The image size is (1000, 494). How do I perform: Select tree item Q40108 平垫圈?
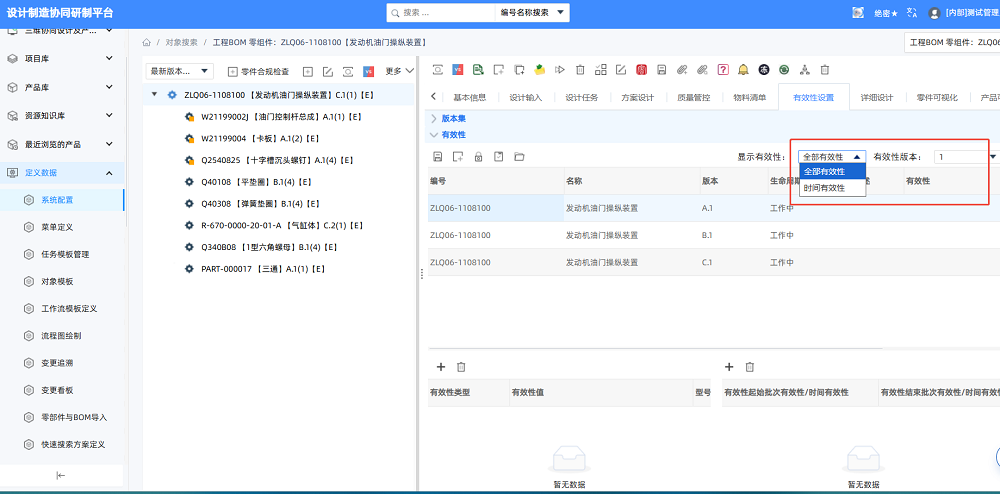(256, 182)
